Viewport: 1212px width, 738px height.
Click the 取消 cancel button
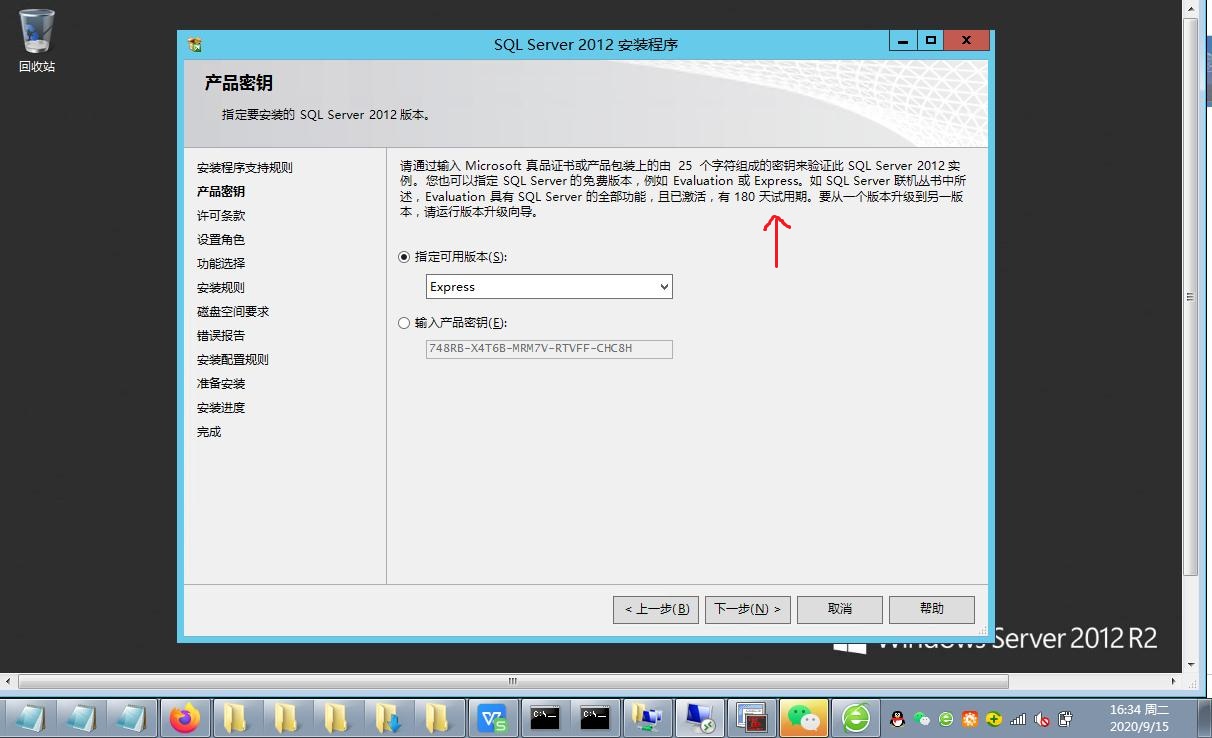click(840, 609)
